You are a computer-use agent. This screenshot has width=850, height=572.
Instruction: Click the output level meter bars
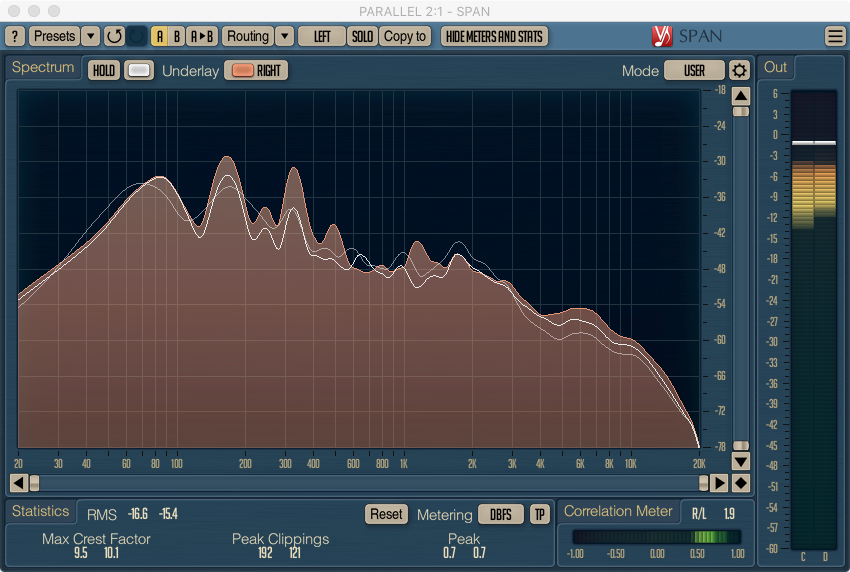(814, 320)
